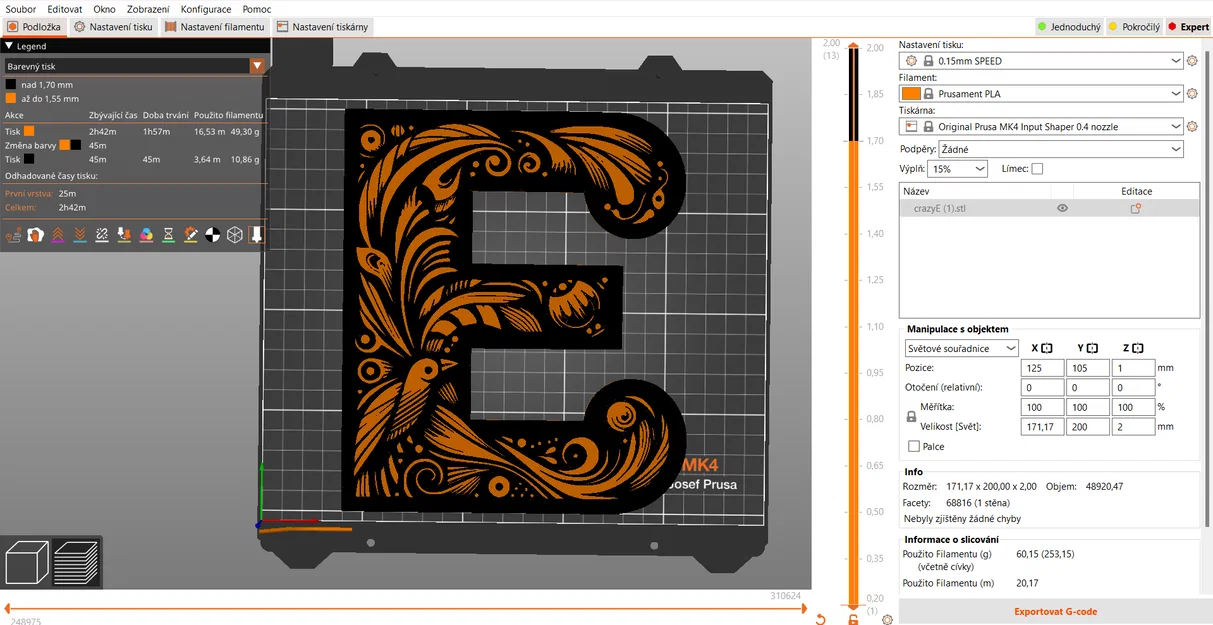Enable the Palce checkbox
The height and width of the screenshot is (625, 1213).
[914, 447]
